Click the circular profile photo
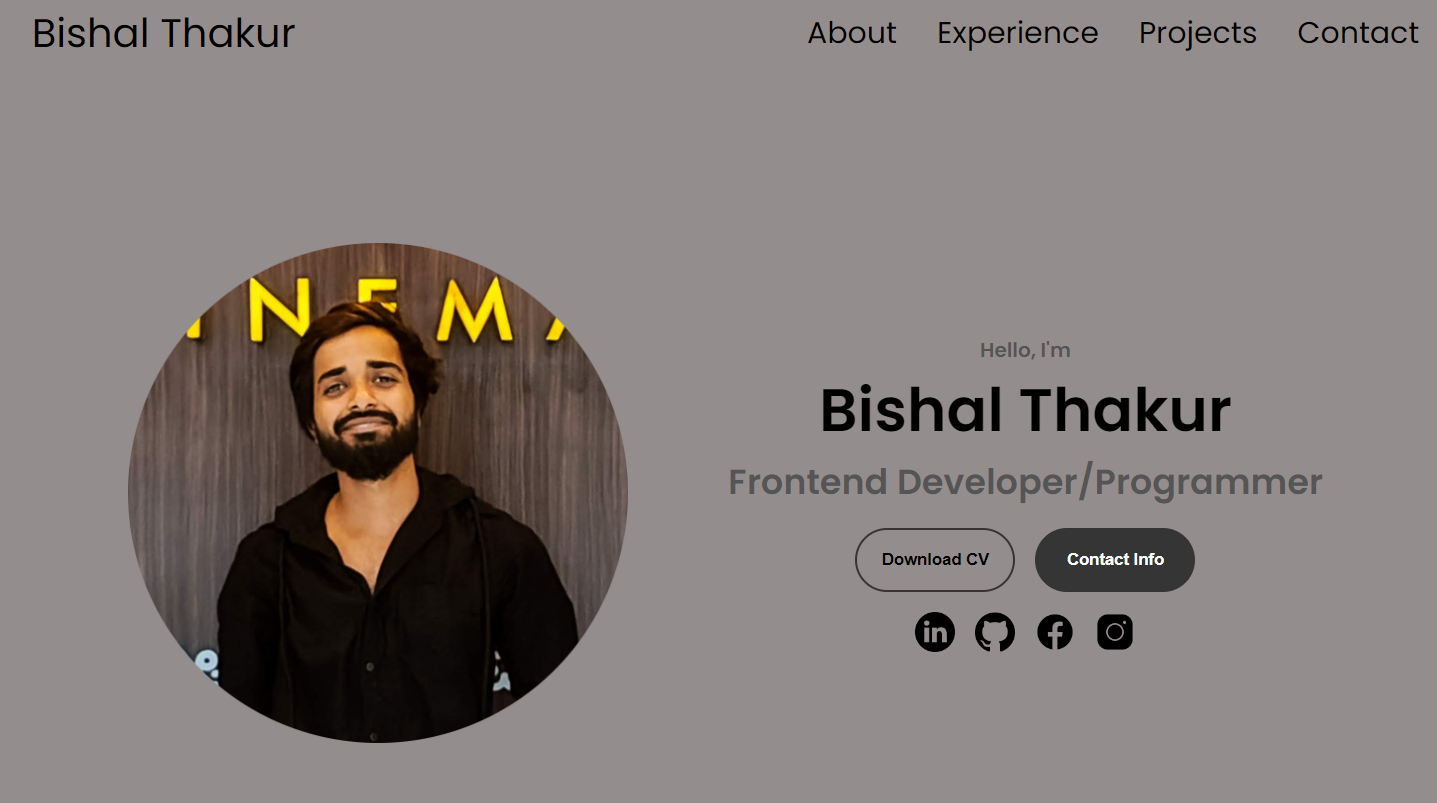This screenshot has height=803, width=1437. [378, 493]
